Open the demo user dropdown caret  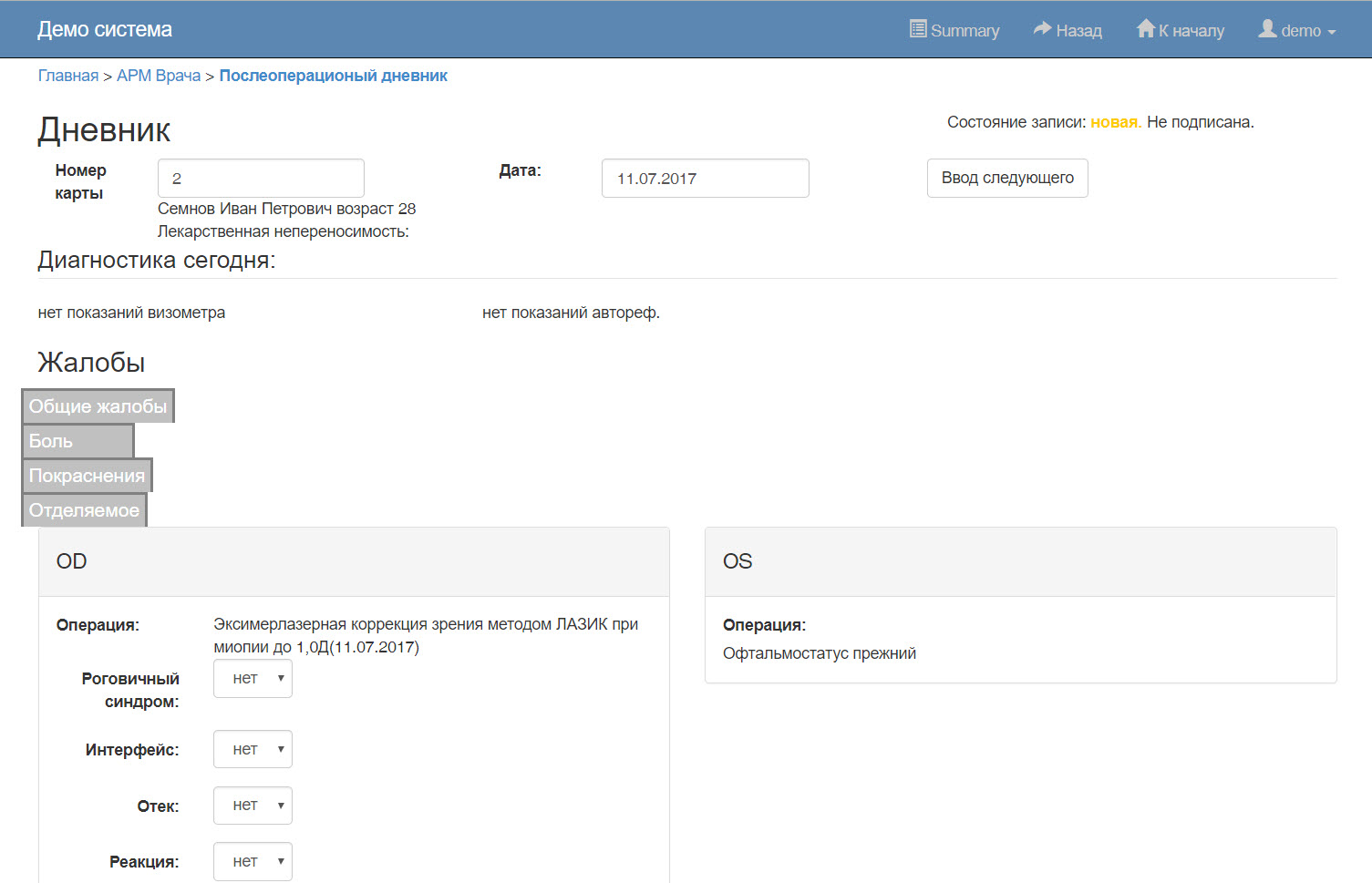(x=1332, y=32)
